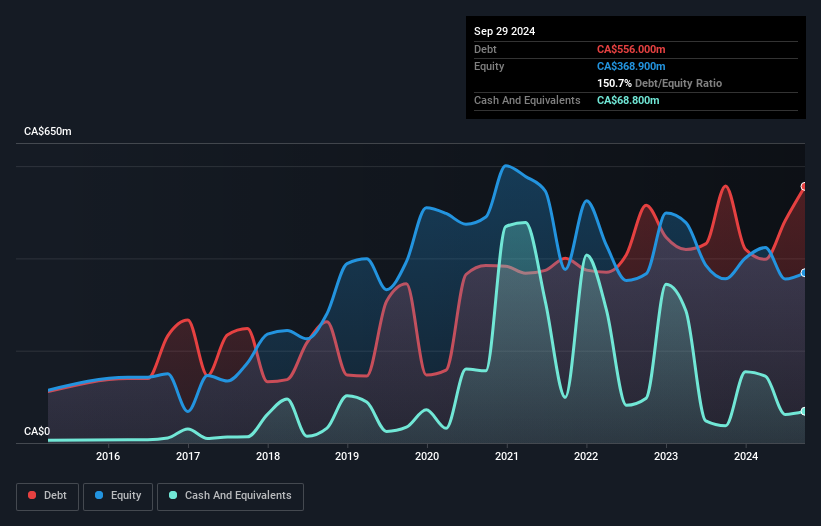Click the CA$68.800m cash value
821x526 pixels.
(x=628, y=100)
